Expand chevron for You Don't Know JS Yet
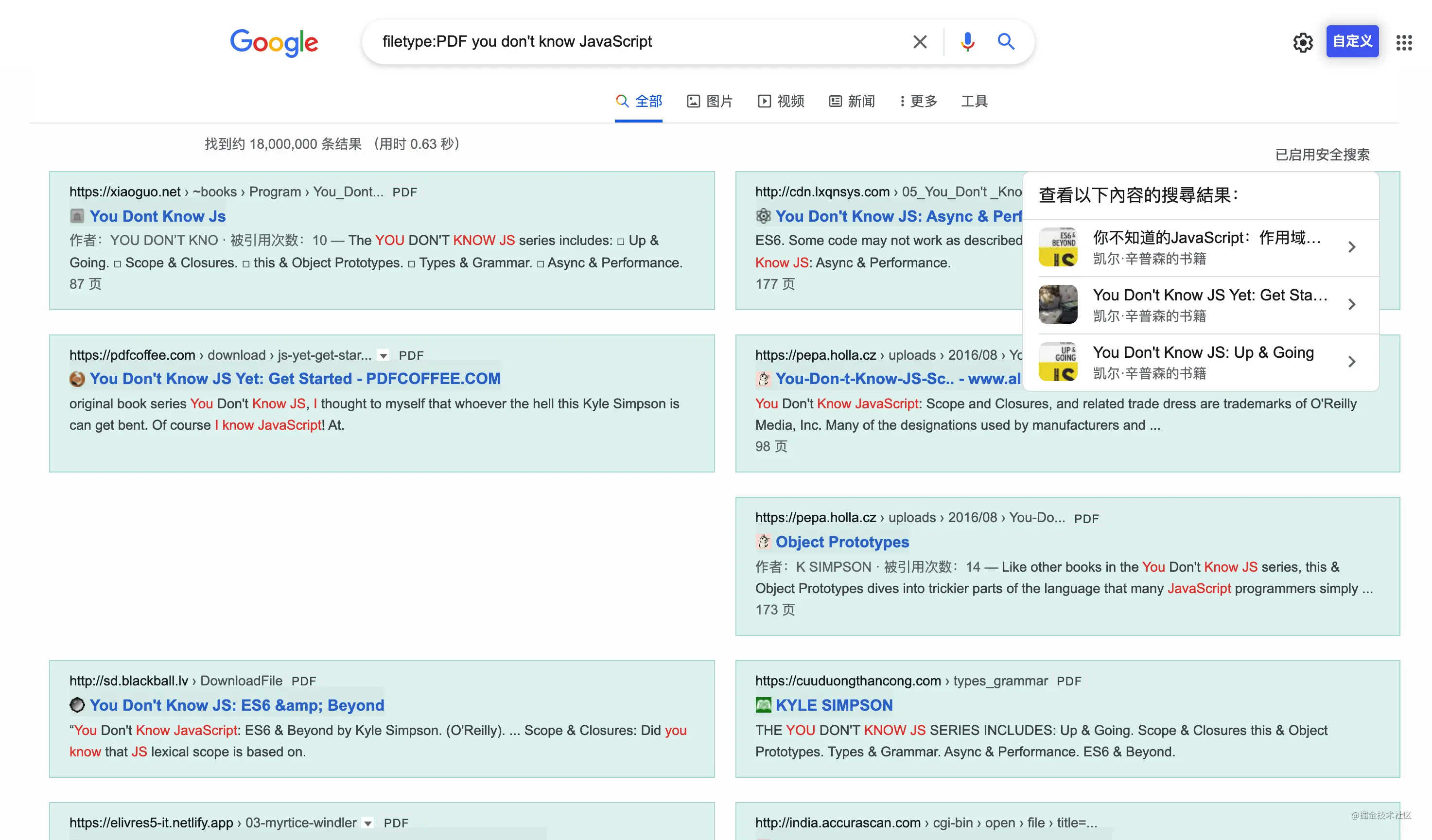1432x840 pixels. [1351, 305]
